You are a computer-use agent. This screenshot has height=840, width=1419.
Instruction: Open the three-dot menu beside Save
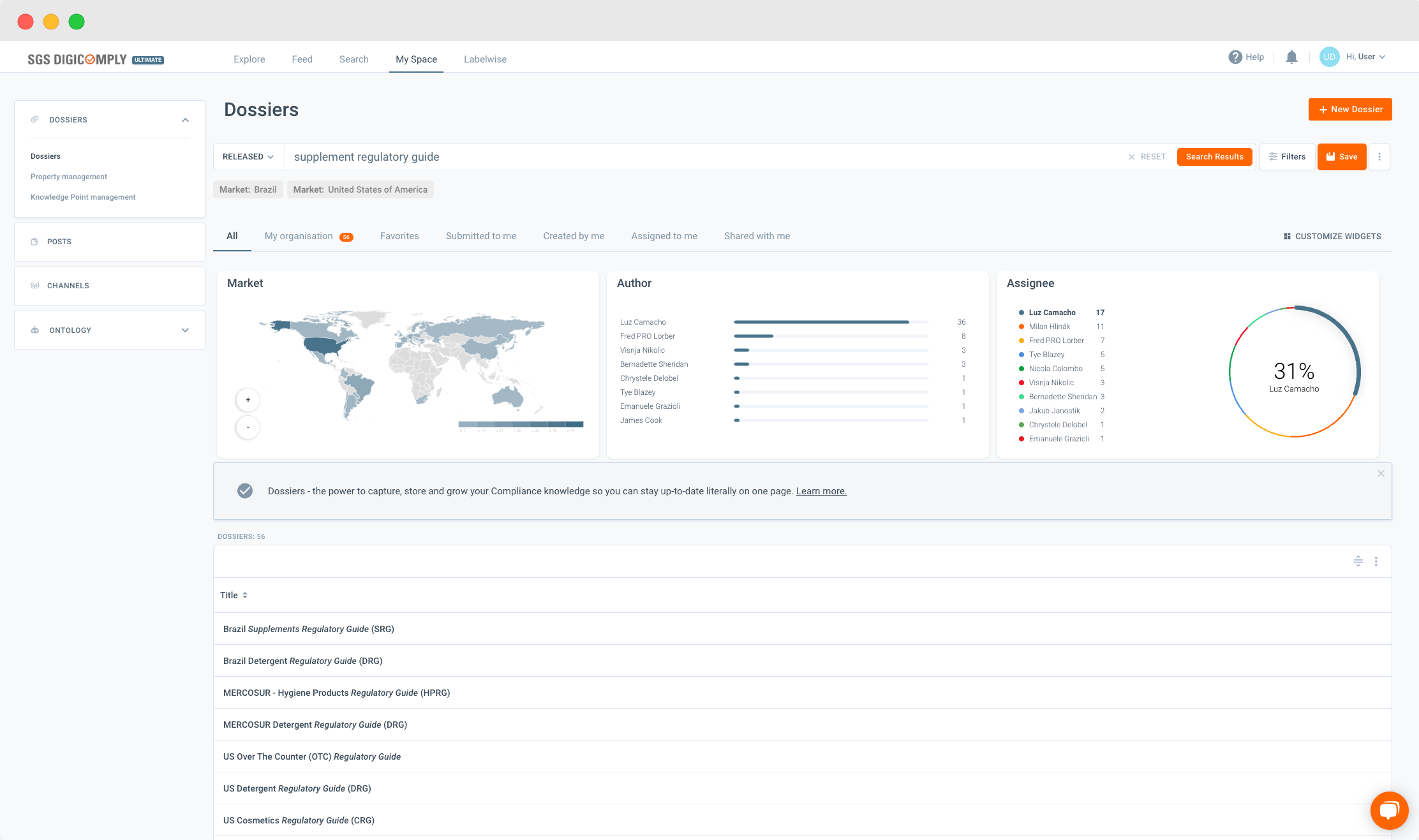tap(1379, 157)
